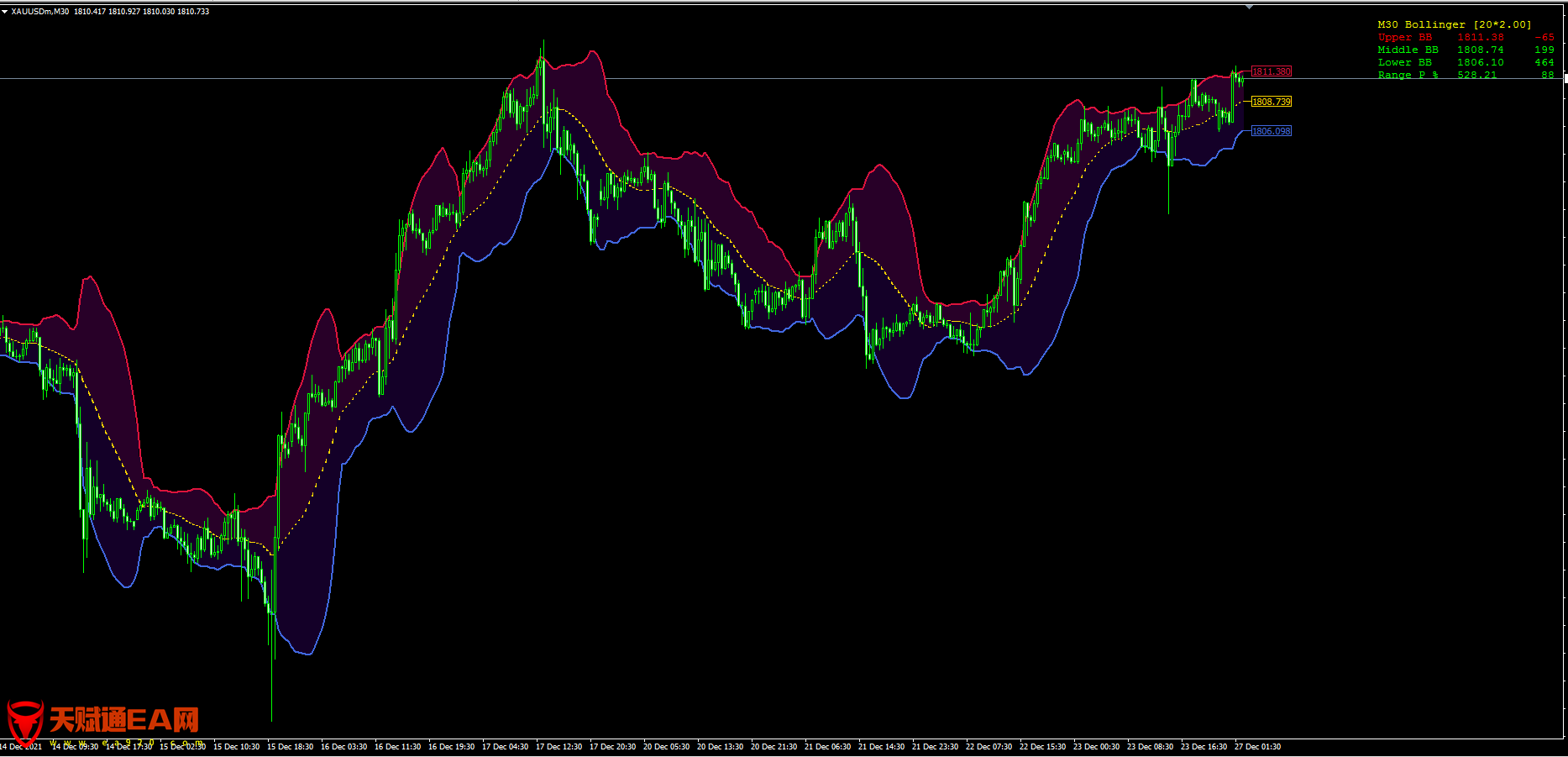
Task: Click the Range value 528.21
Action: (1477, 75)
